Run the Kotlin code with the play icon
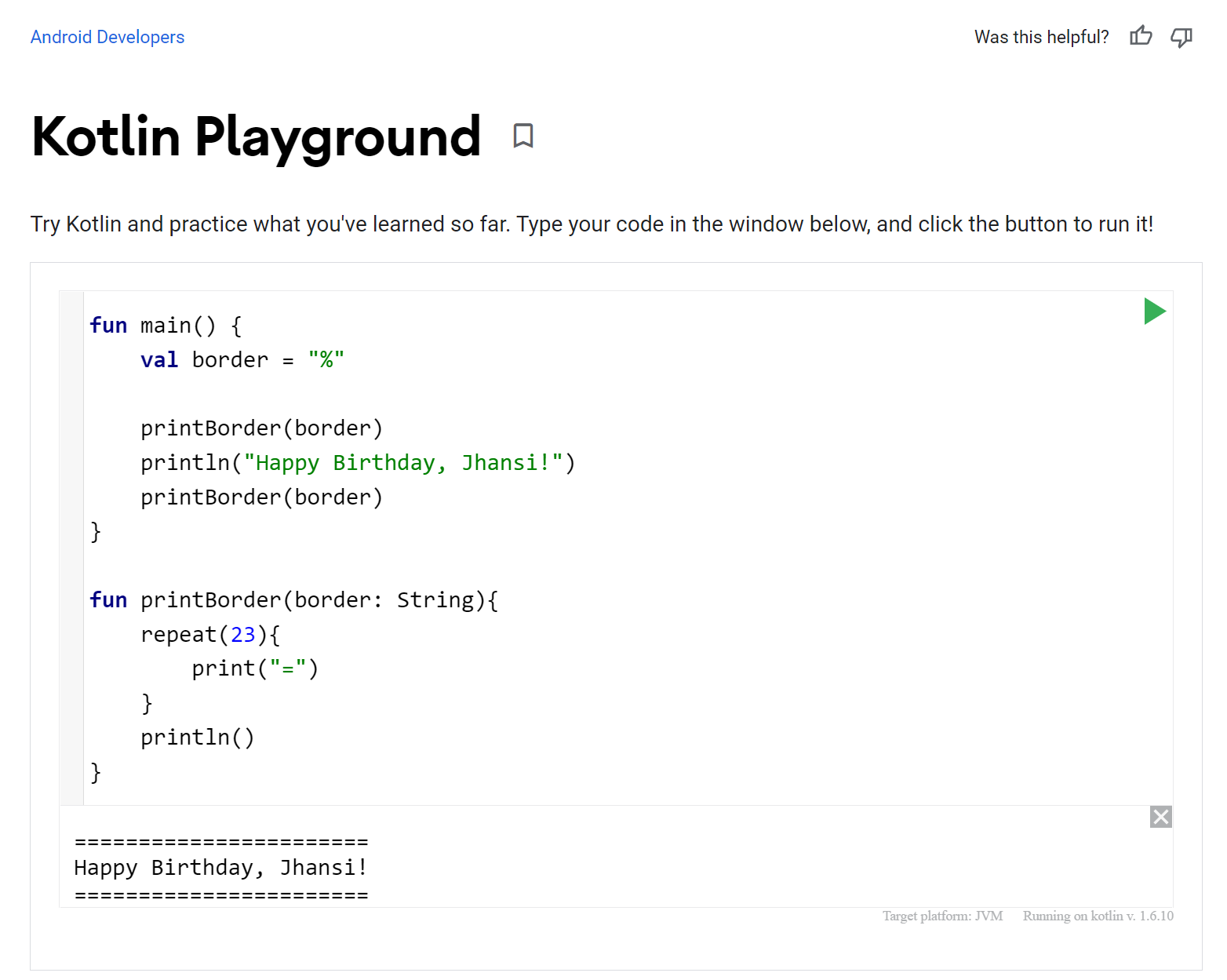The image size is (1227, 980). pyautogui.click(x=1155, y=311)
